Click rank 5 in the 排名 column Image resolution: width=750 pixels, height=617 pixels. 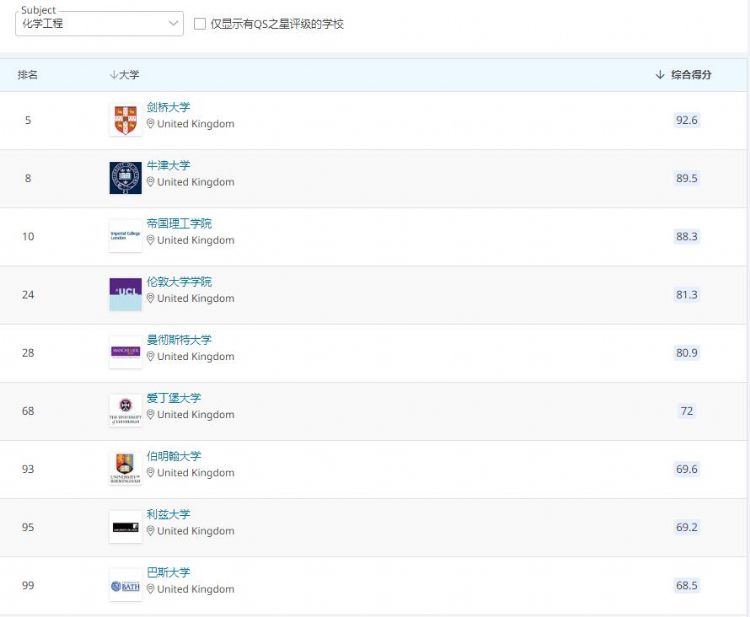tap(28, 120)
